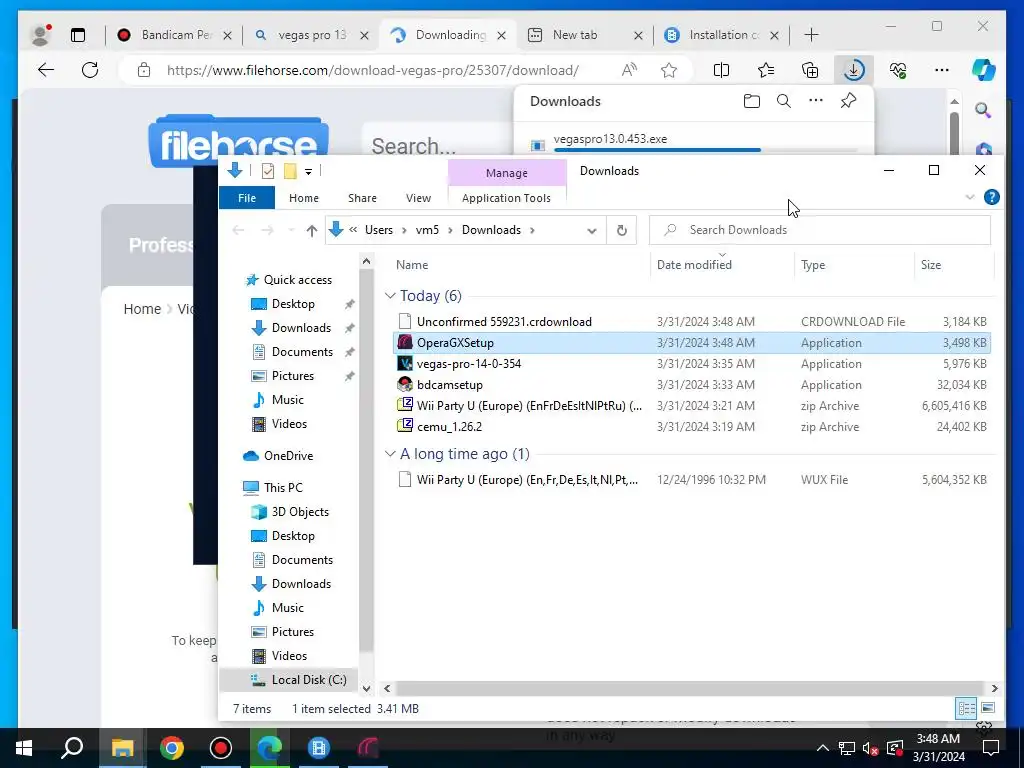This screenshot has width=1024, height=768.
Task: Click New folder icon in Explorer title bar
Action: (290, 171)
